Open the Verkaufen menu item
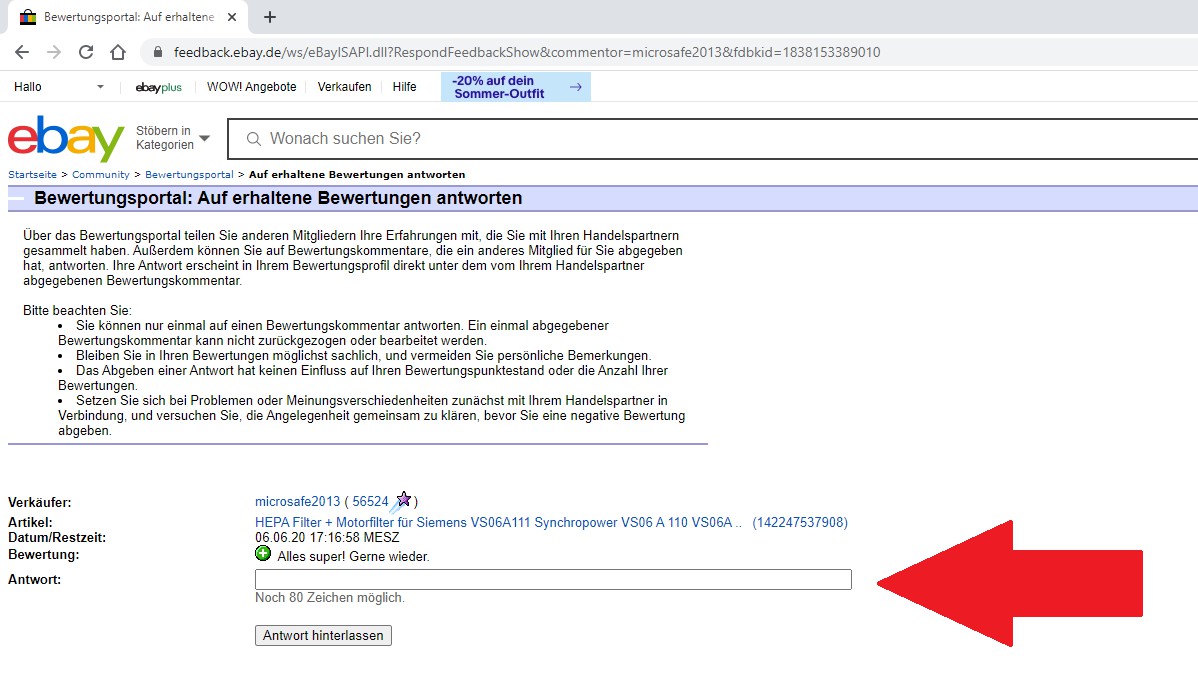 tap(344, 87)
